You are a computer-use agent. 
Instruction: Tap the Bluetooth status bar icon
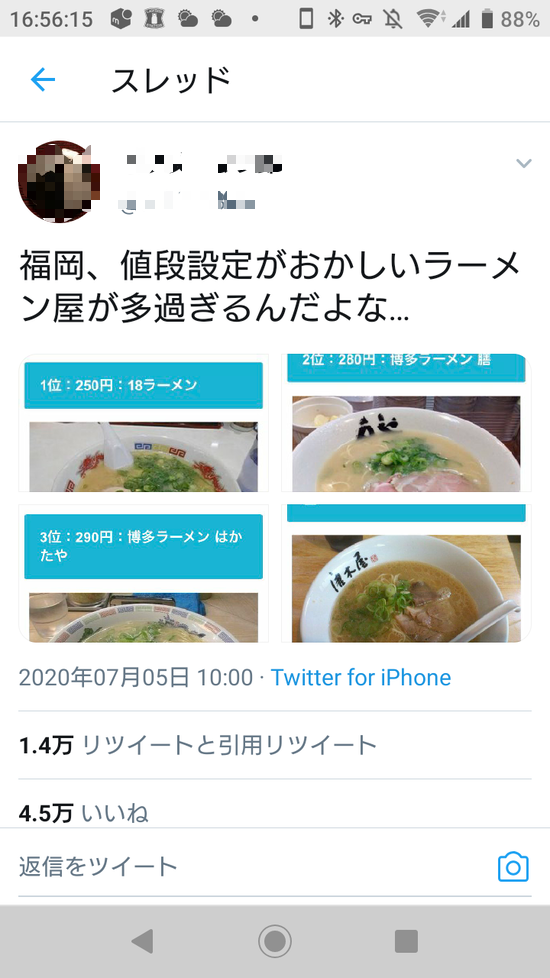[x=335, y=19]
